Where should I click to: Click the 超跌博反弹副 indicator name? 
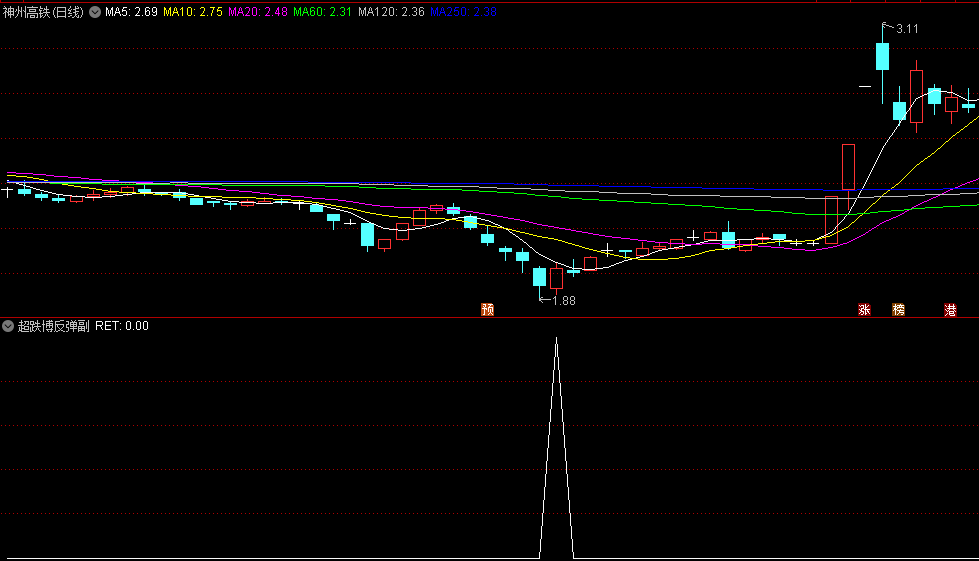(54, 326)
